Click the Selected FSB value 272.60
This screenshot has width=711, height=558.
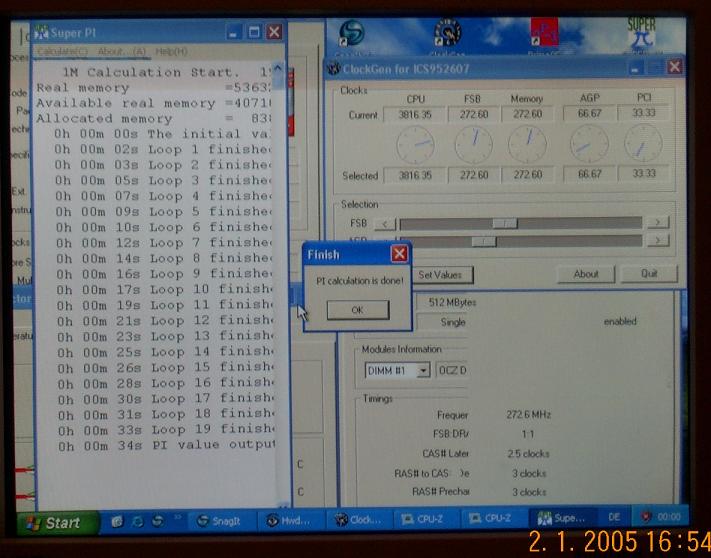[474, 175]
